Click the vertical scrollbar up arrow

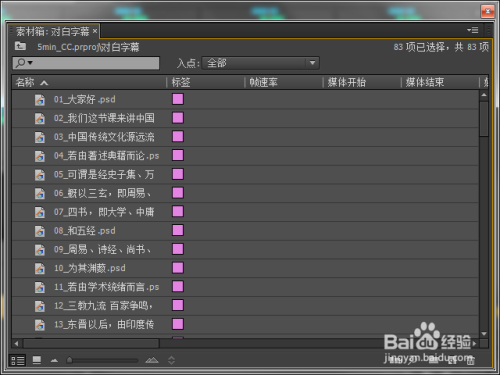(x=484, y=95)
